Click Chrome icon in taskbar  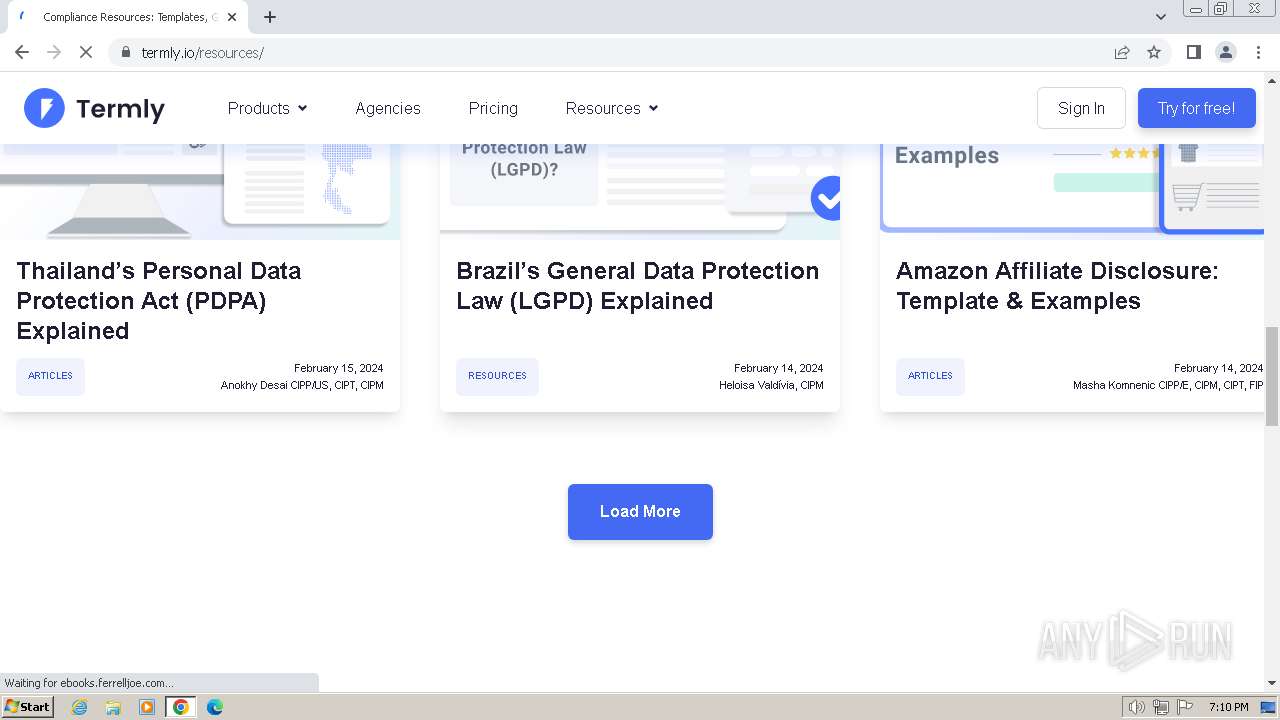[181, 707]
